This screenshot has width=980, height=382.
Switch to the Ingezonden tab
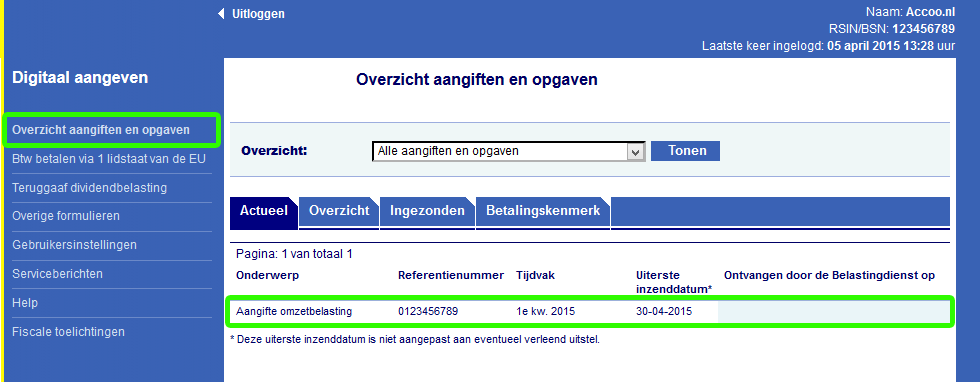428,211
